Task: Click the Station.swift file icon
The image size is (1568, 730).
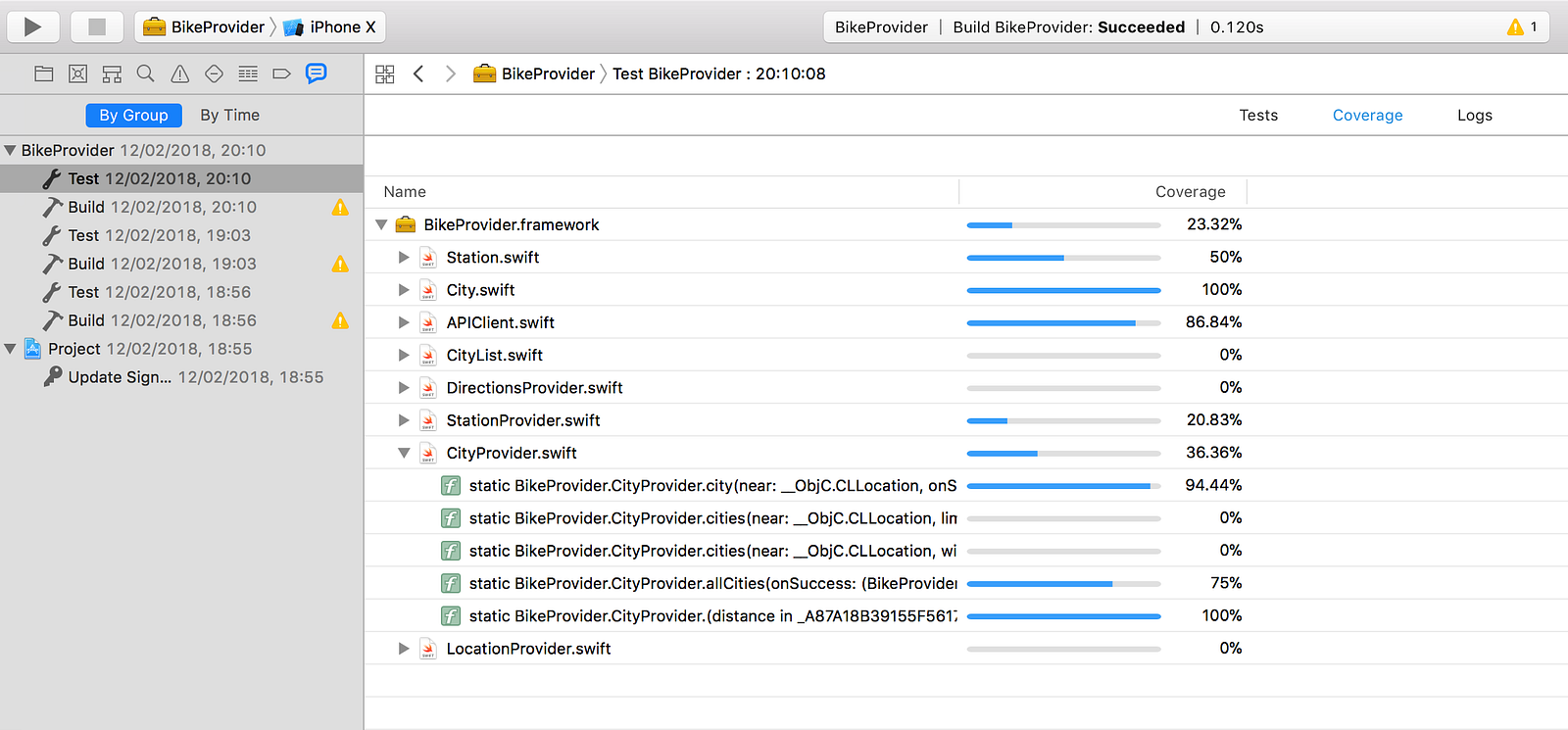Action: [428, 258]
